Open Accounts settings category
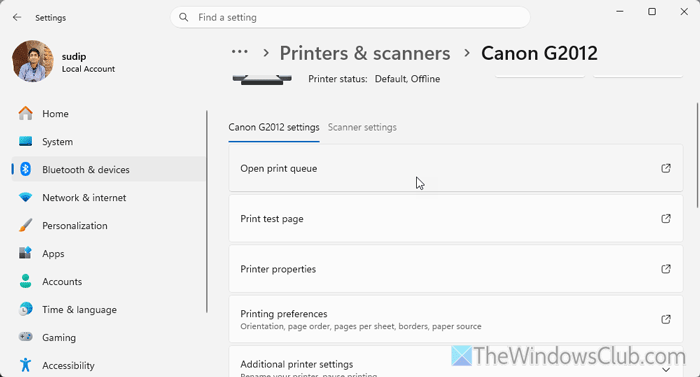Screen dimensions: 700x377 click(109, 281)
